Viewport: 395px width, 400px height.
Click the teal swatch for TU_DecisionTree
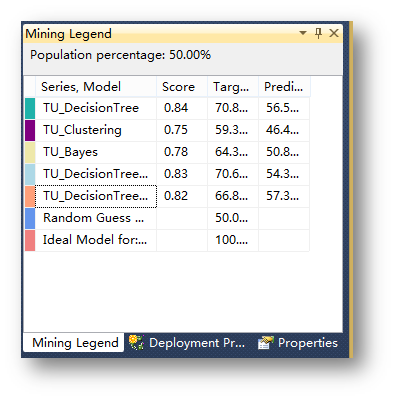point(30,108)
